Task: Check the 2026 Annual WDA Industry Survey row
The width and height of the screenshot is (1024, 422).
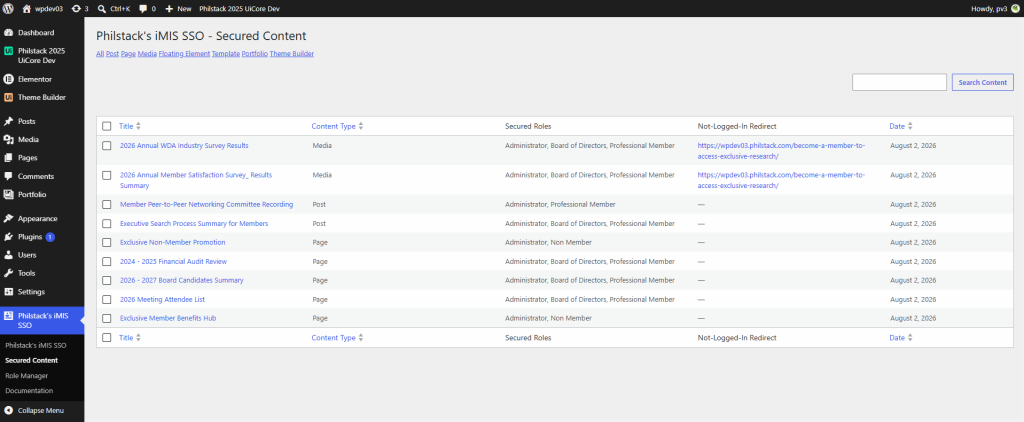Action: point(106,146)
